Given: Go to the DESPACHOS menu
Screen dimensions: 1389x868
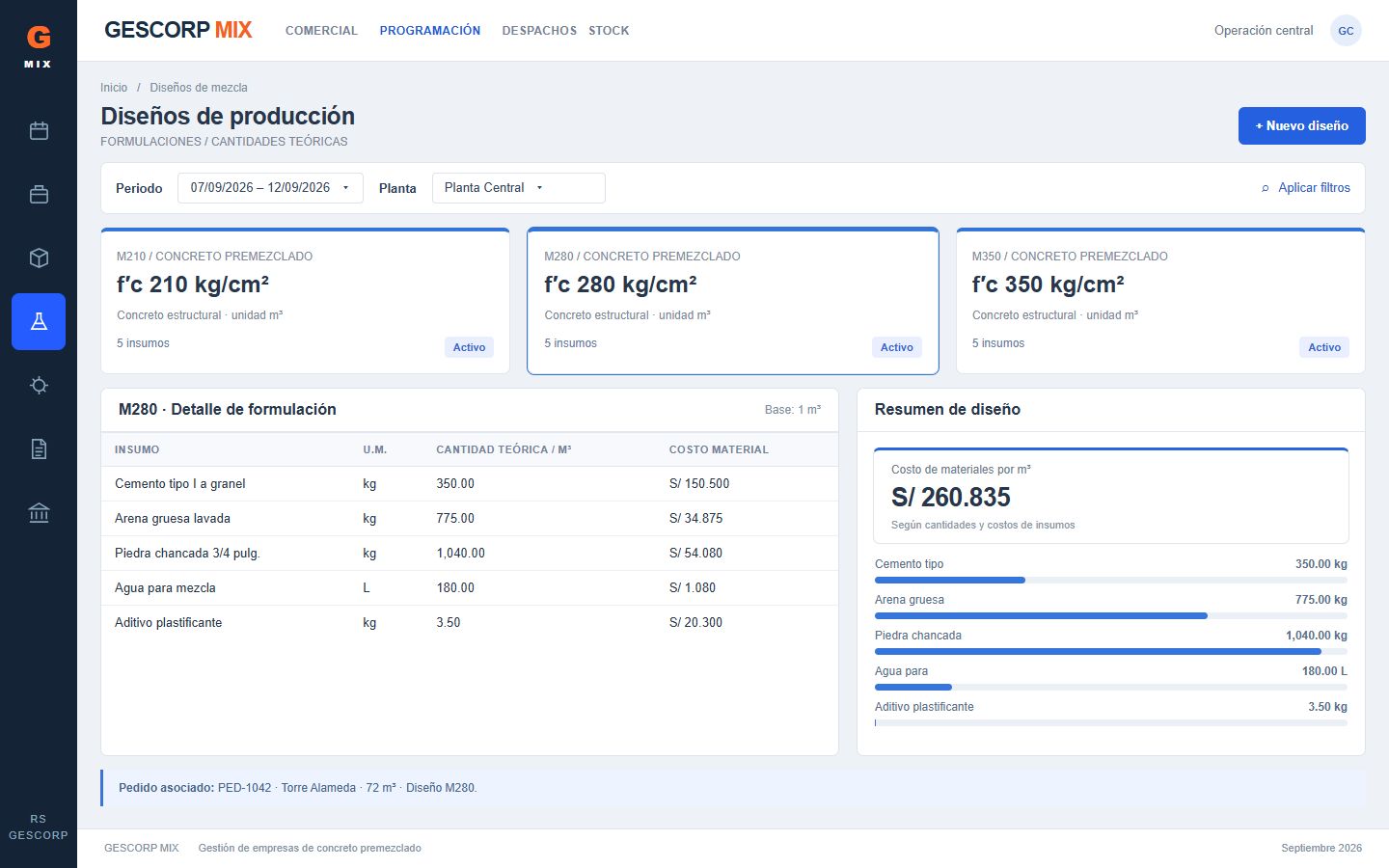Looking at the screenshot, I should click(x=539, y=31).
